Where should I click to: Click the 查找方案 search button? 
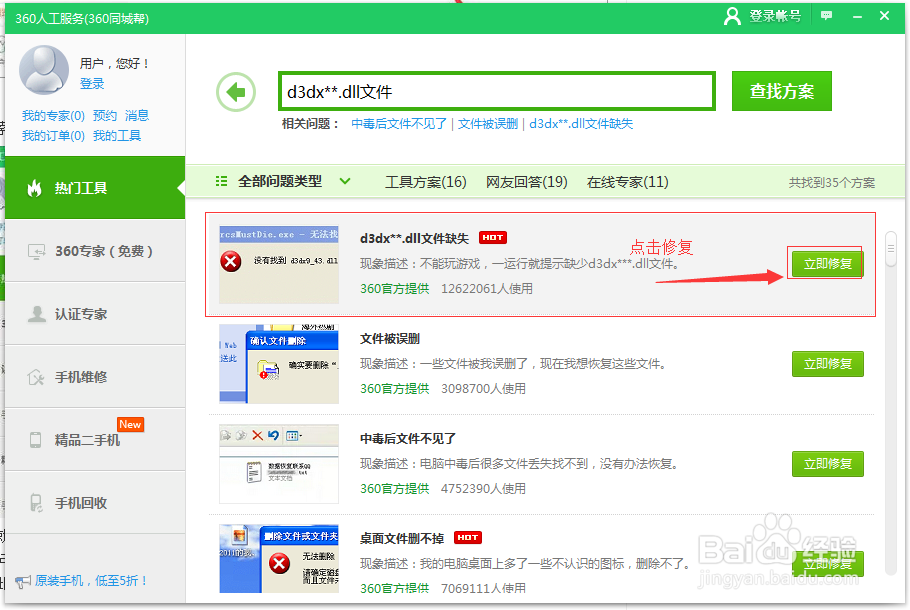(782, 91)
